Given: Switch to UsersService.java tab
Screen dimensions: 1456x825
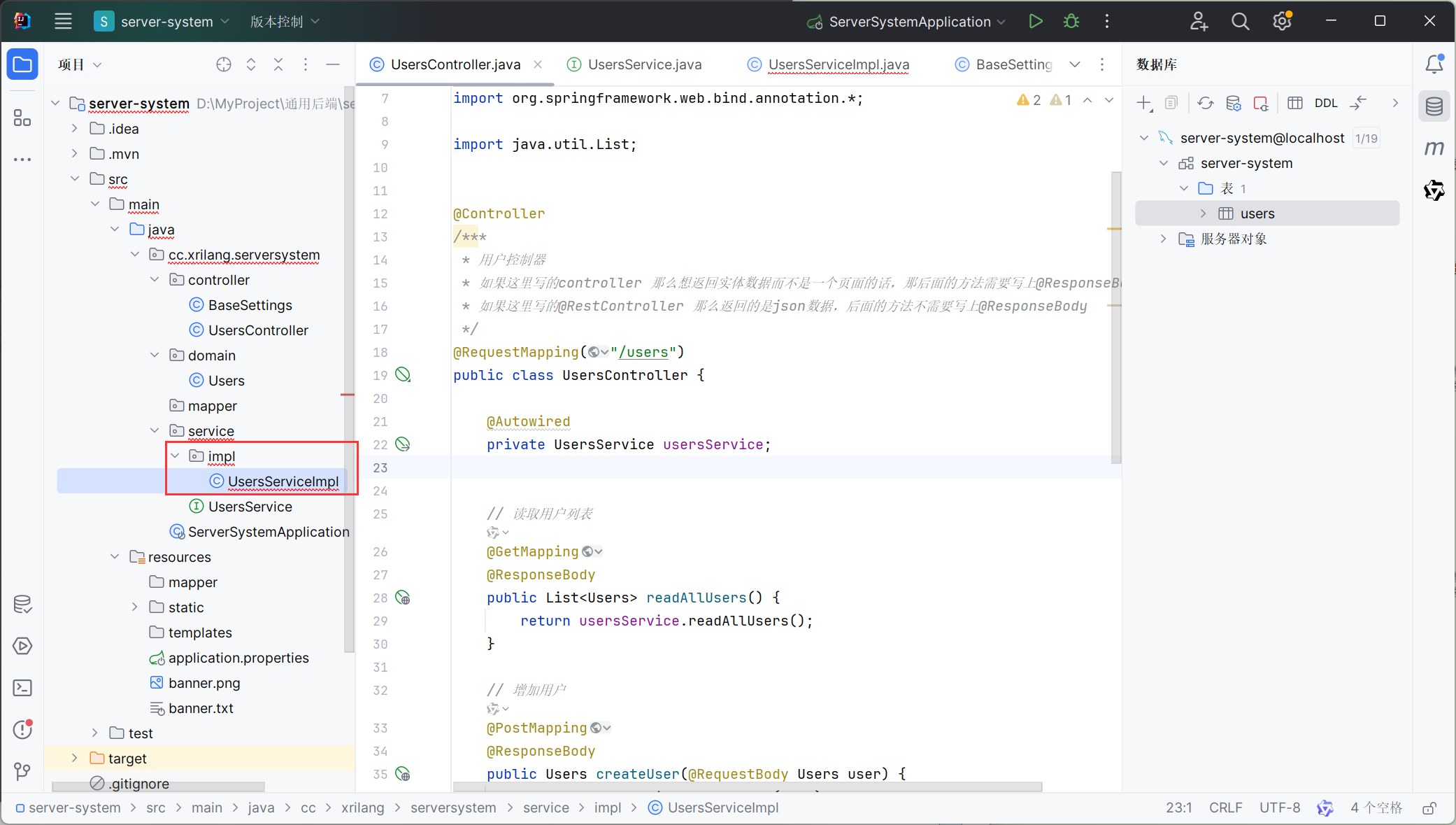Looking at the screenshot, I should click(634, 64).
